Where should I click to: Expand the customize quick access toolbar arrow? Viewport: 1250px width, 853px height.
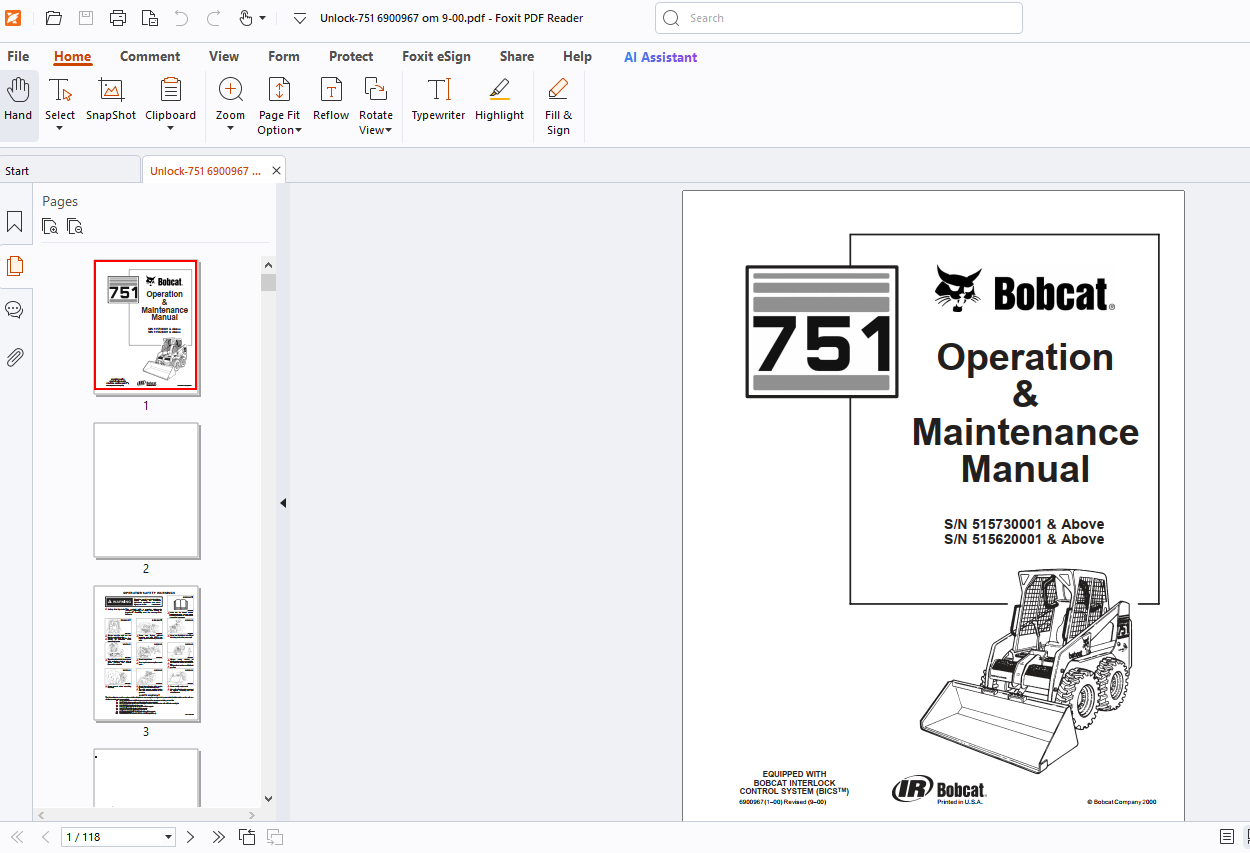(x=299, y=18)
